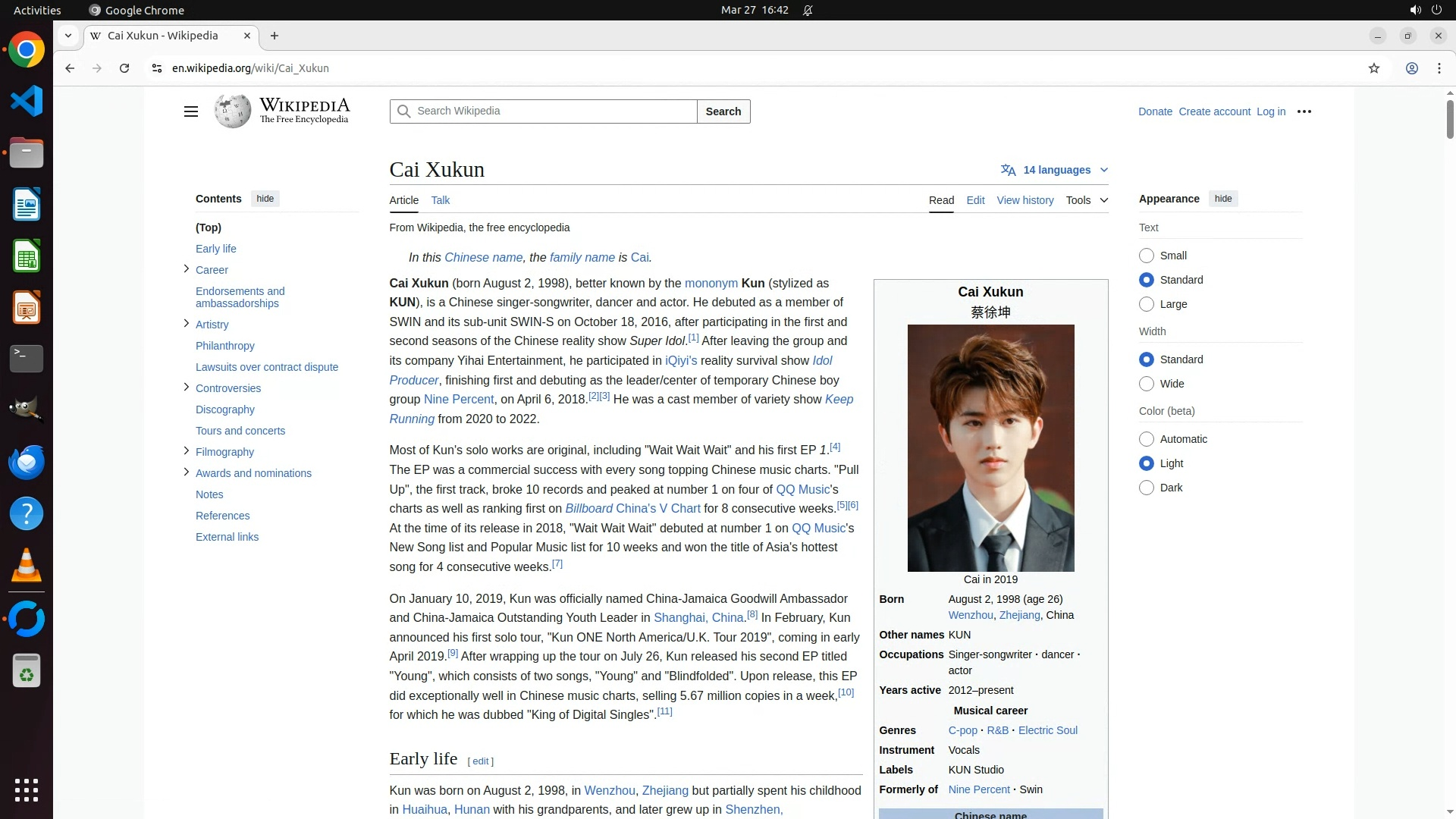Open the 14 languages dropdown
The width and height of the screenshot is (1456, 819).
click(x=1055, y=170)
